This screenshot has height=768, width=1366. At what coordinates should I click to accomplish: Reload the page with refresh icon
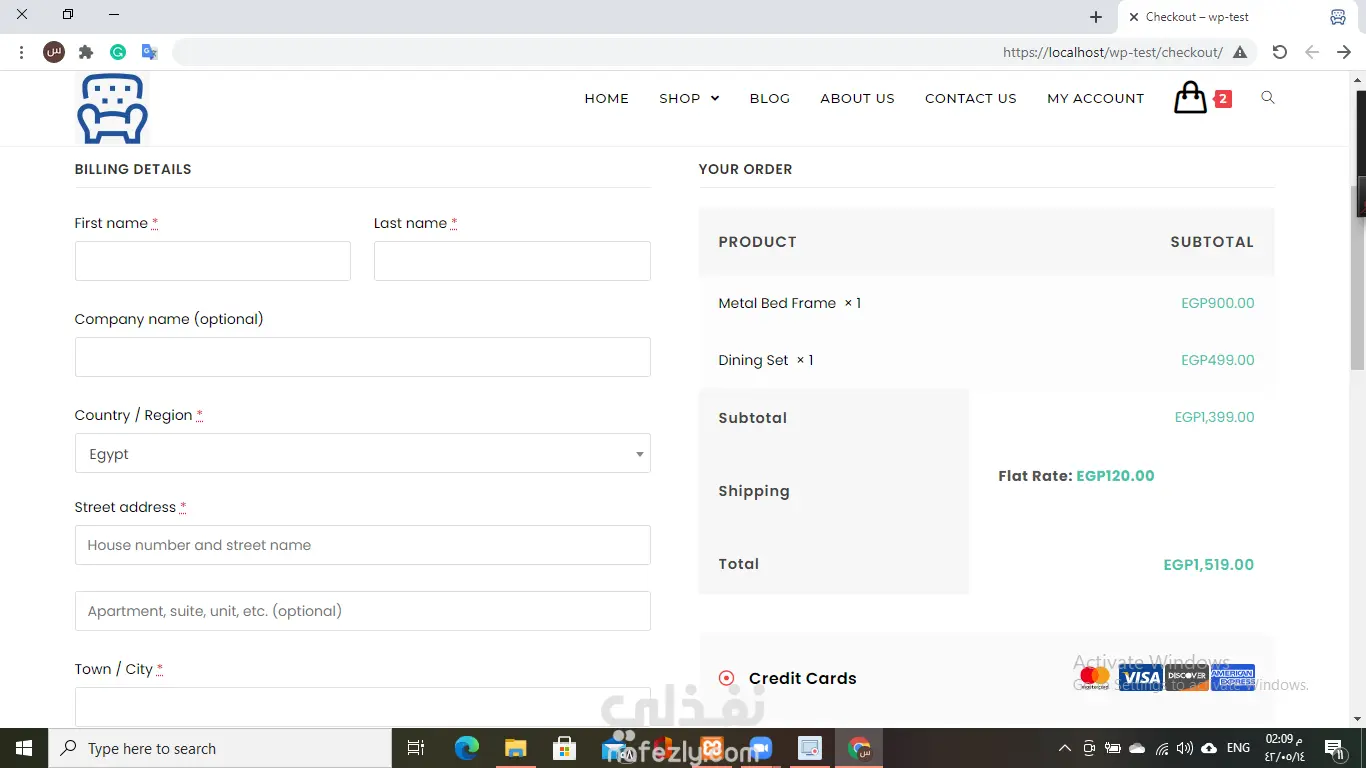click(1280, 52)
